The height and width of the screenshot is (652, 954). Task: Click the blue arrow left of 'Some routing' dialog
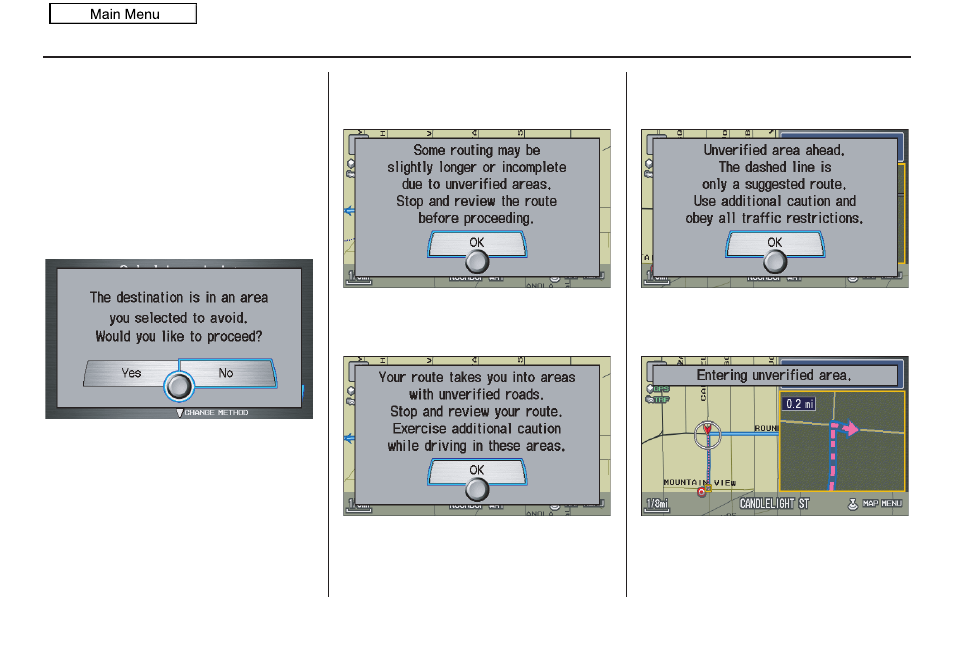pyautogui.click(x=349, y=211)
